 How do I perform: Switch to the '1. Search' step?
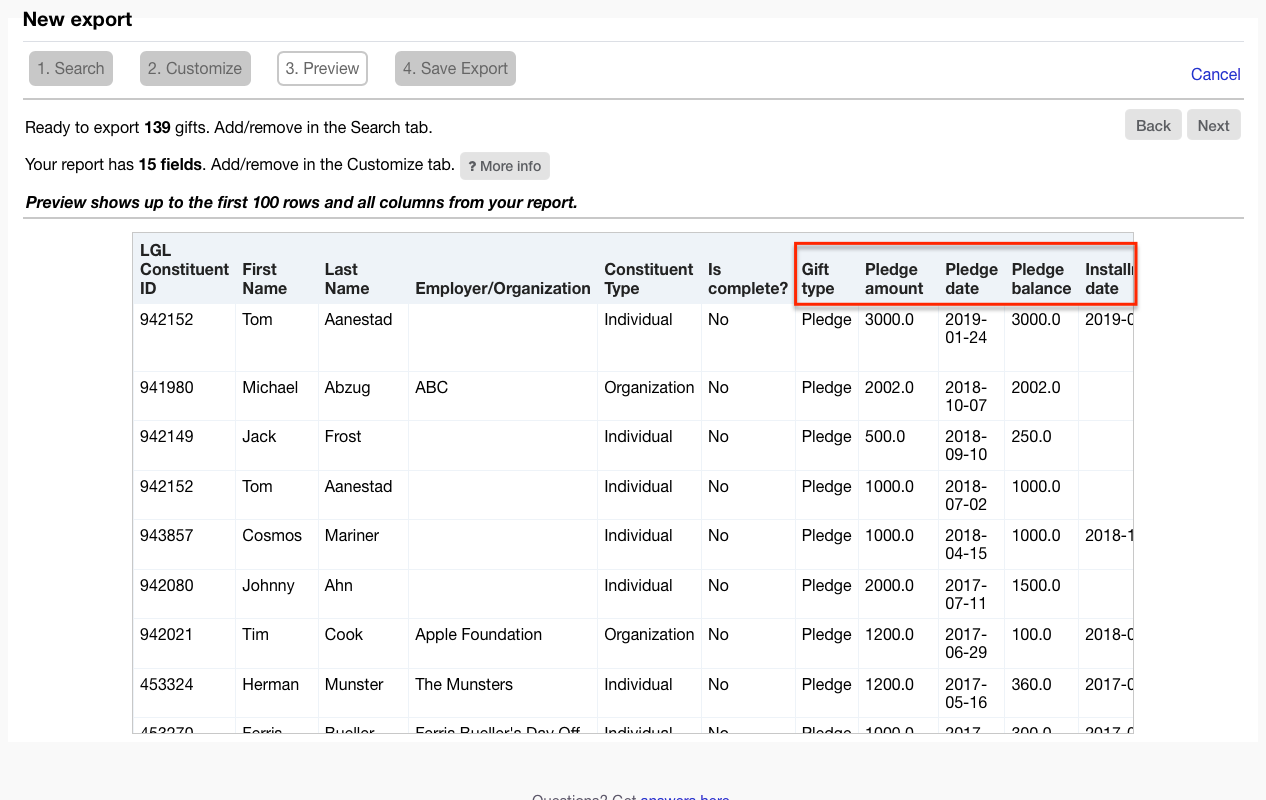[70, 68]
